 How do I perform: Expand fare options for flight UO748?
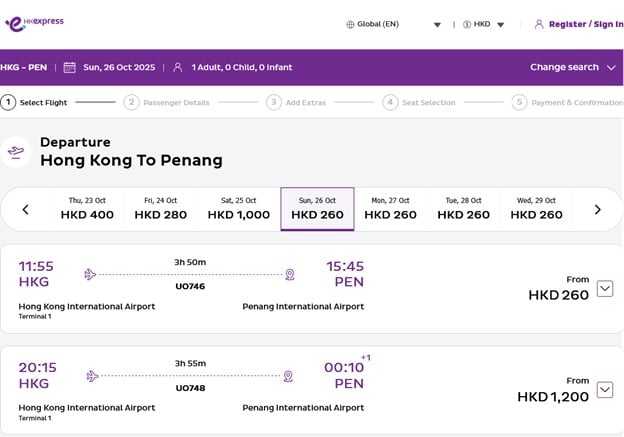click(x=605, y=390)
